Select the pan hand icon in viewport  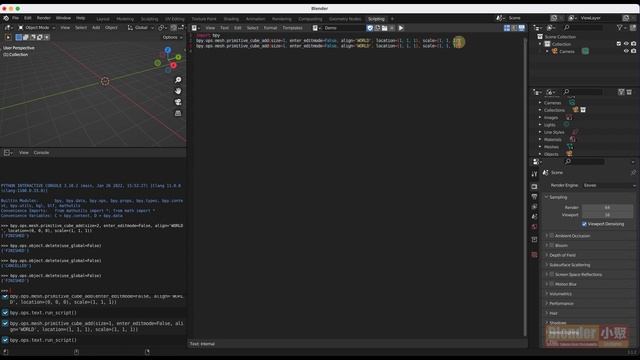[x=178, y=91]
